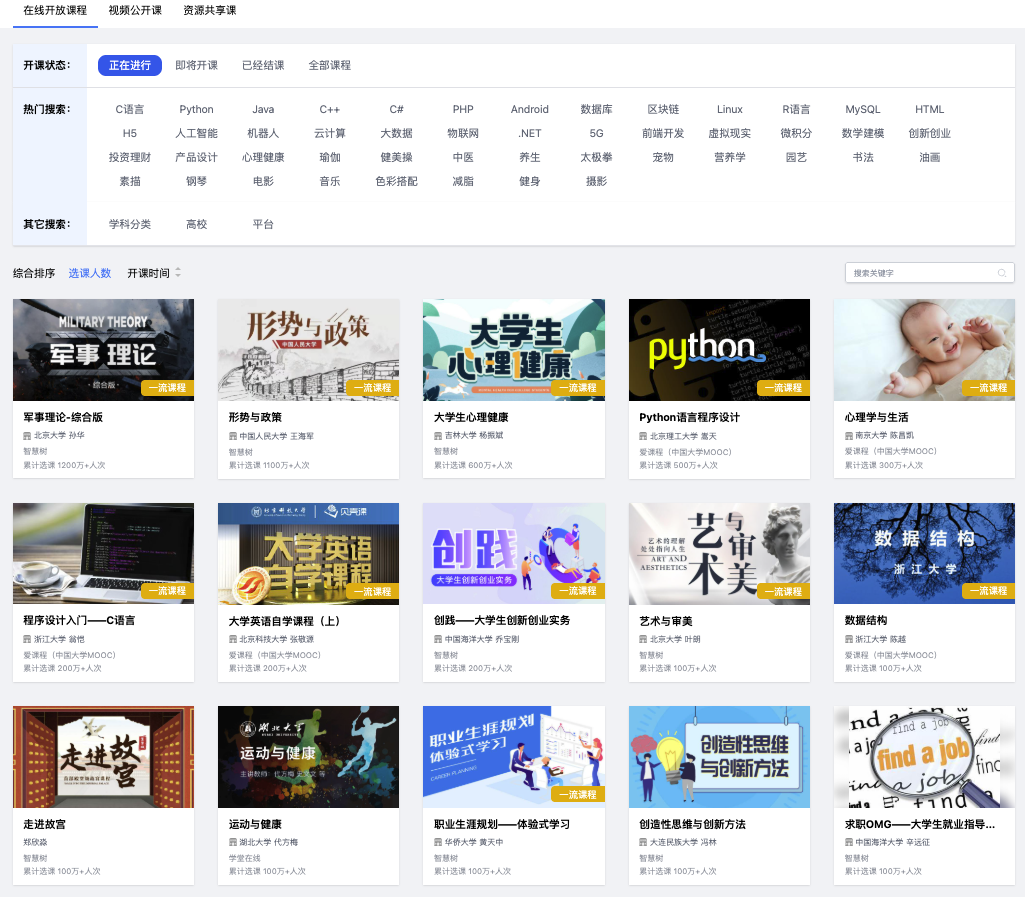Viewport: 1025px width, 897px height.
Task: Click the 一流课程 badge on 数据结构 card
Action: point(988,591)
